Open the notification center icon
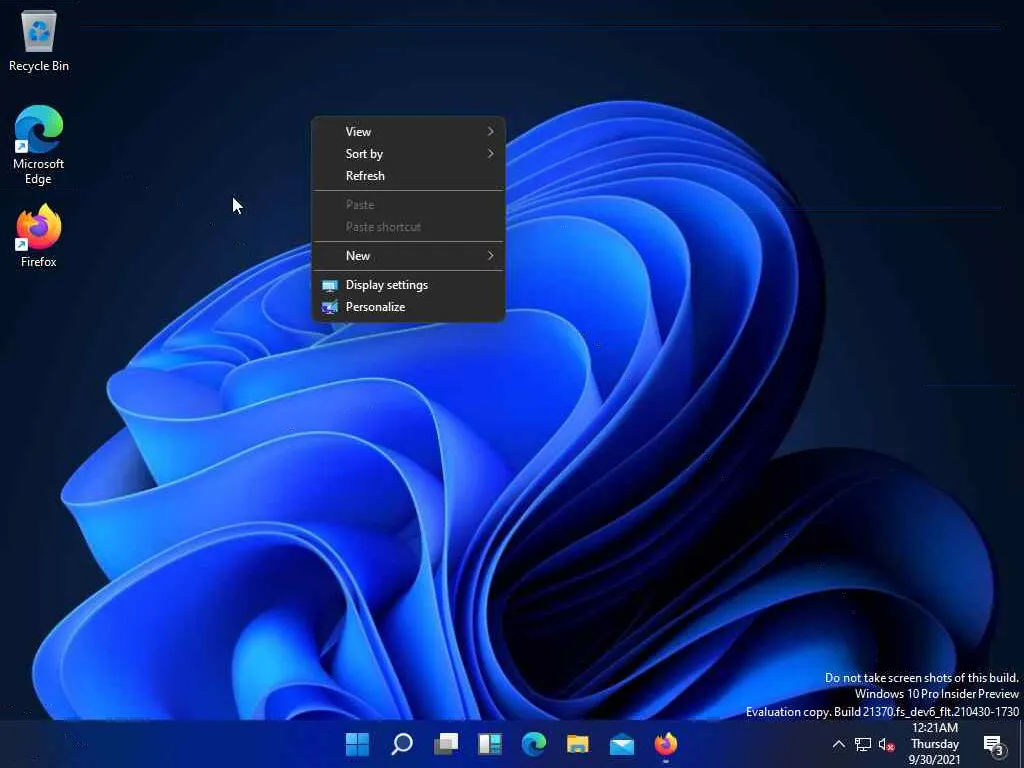The height and width of the screenshot is (768, 1024). tap(993, 744)
